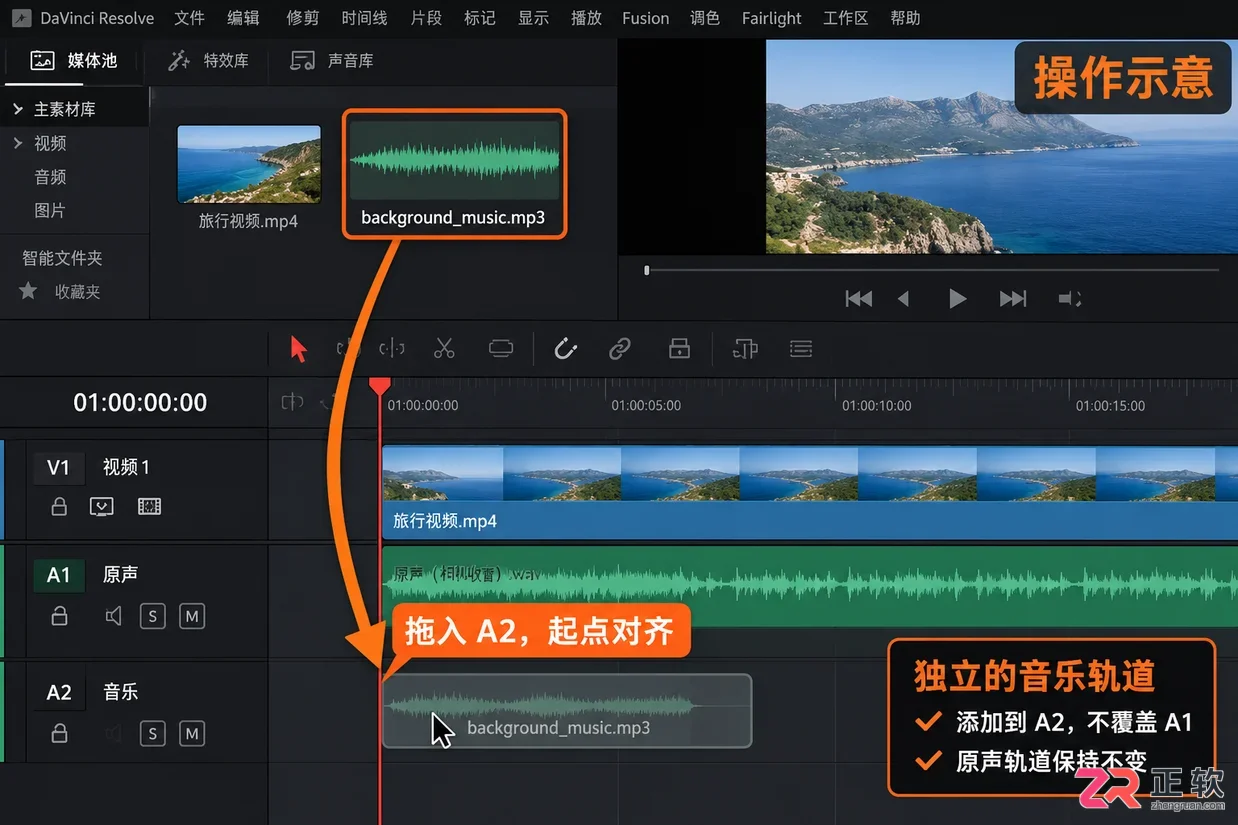
Task: Jump to the first frame in the viewer
Action: coord(859,298)
